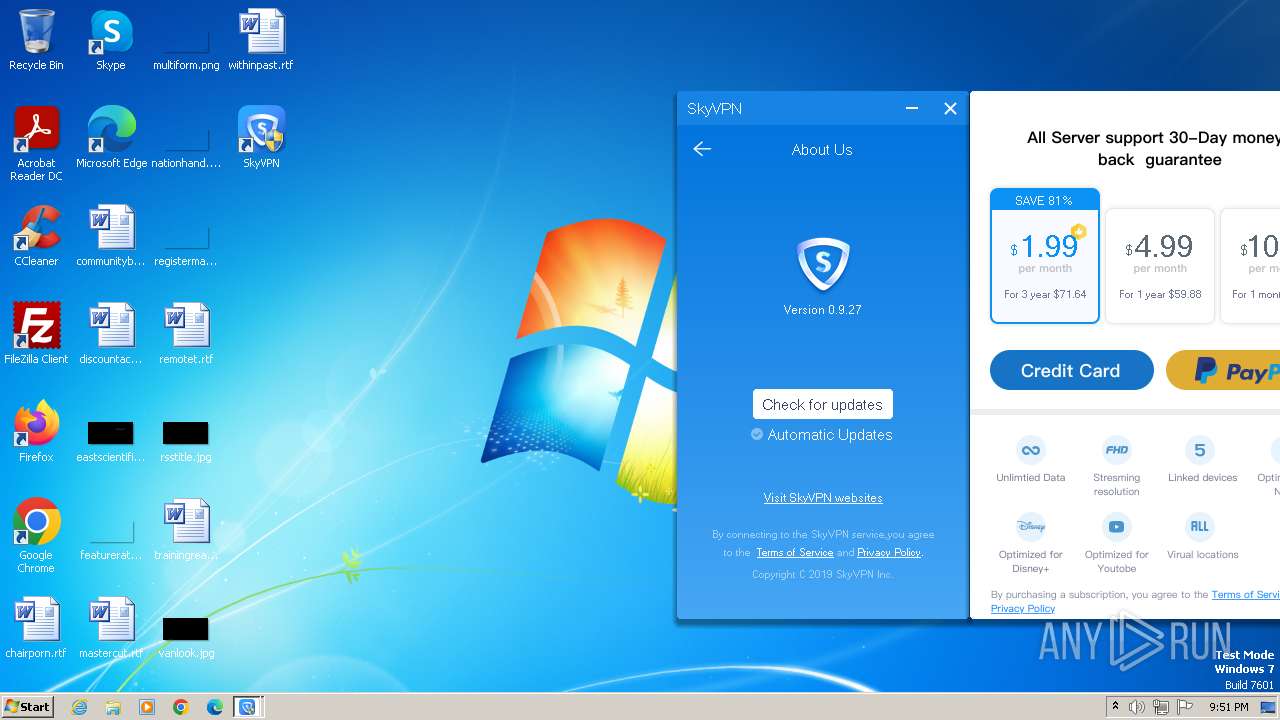Select the vanlook.jpg image file
This screenshot has height=720, width=1280.
tap(186, 636)
